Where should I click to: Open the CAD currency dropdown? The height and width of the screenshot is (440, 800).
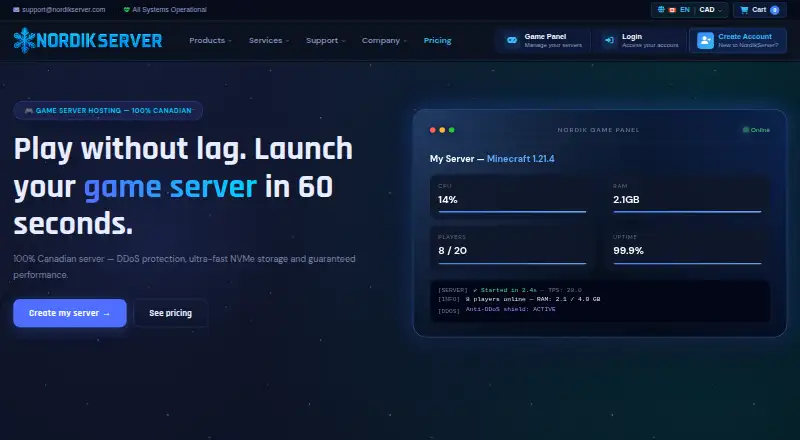[x=710, y=10]
